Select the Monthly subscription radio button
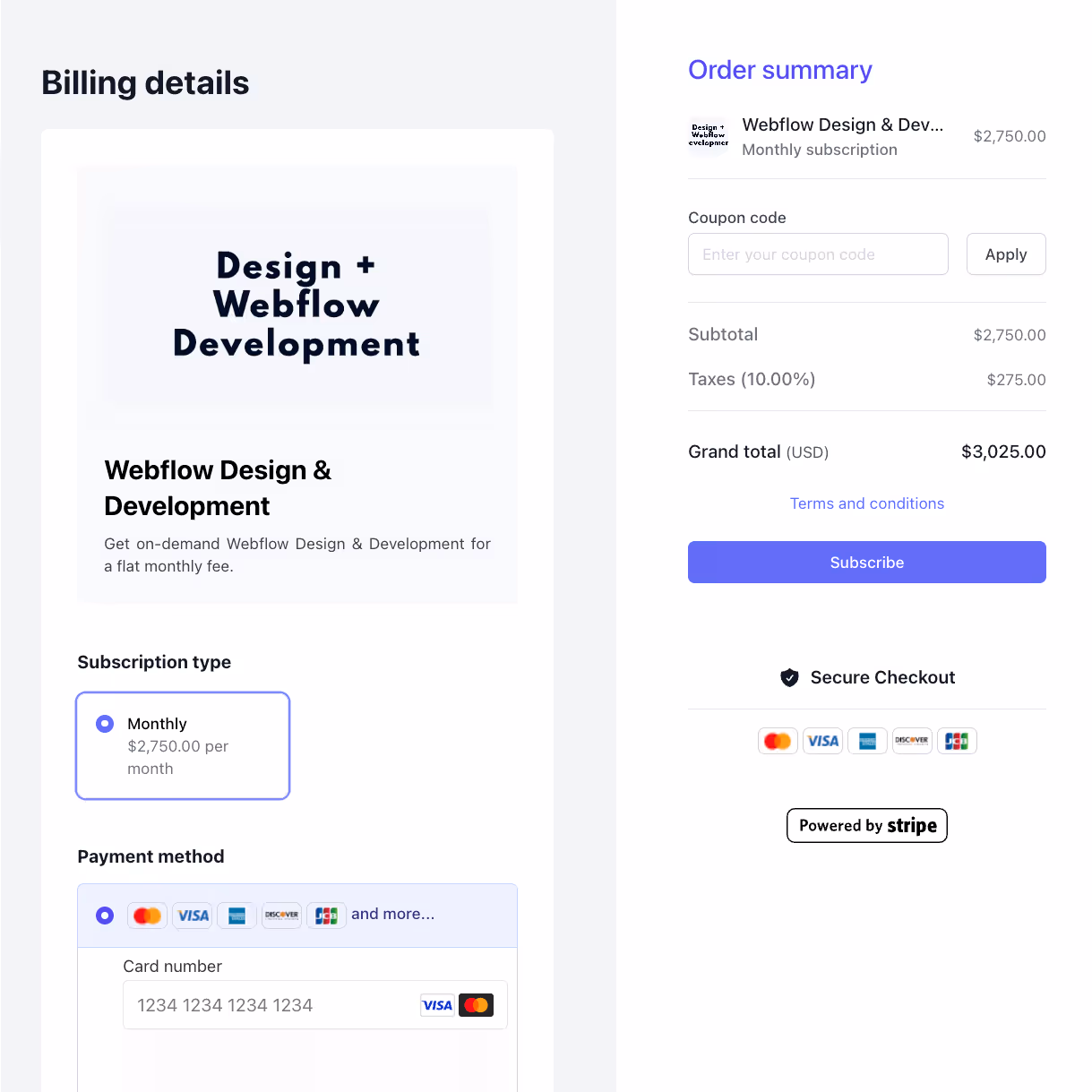The width and height of the screenshot is (1092, 1092). coord(105,723)
